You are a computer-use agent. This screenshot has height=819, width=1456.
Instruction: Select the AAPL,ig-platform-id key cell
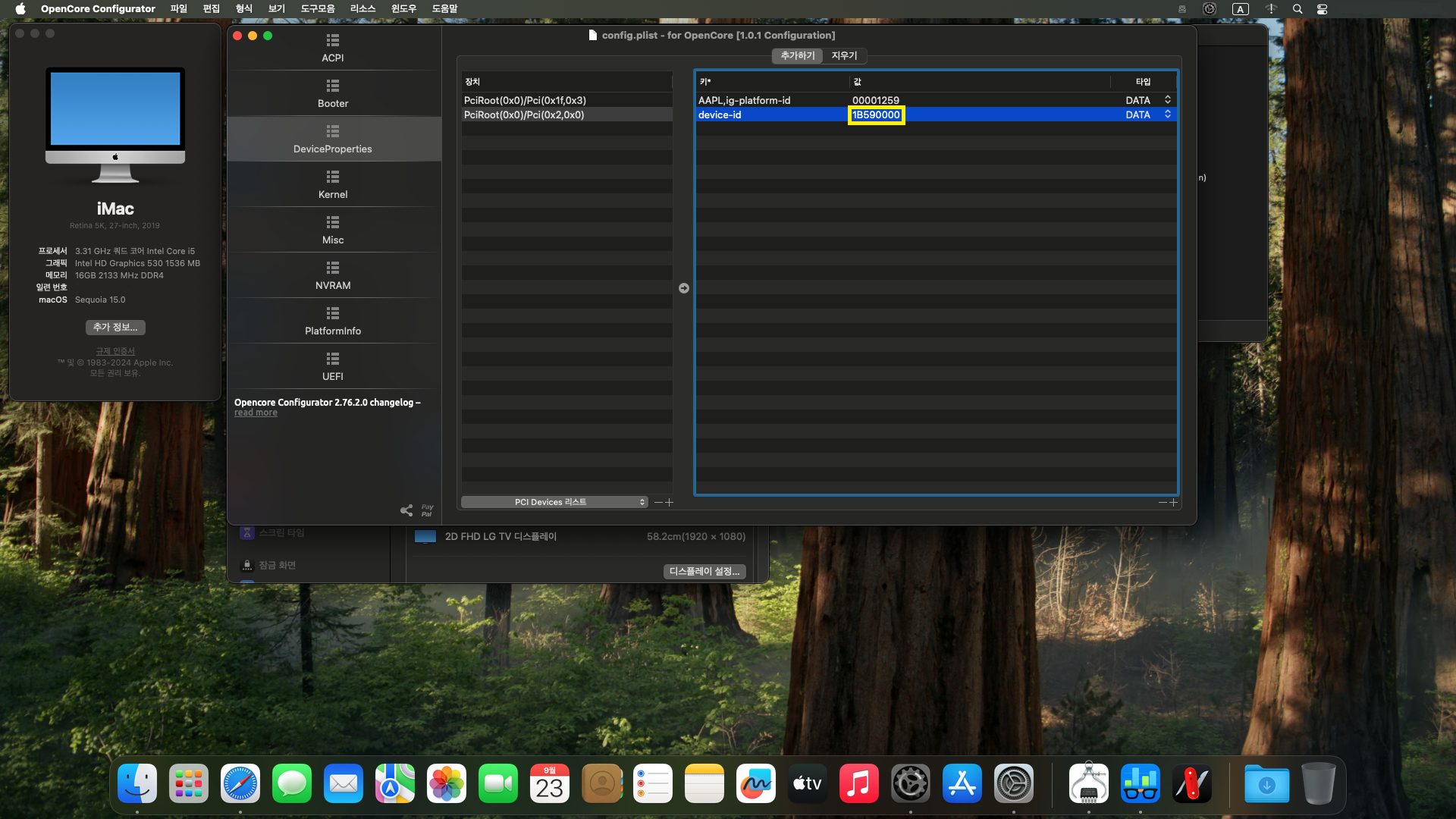pyautogui.click(x=771, y=100)
